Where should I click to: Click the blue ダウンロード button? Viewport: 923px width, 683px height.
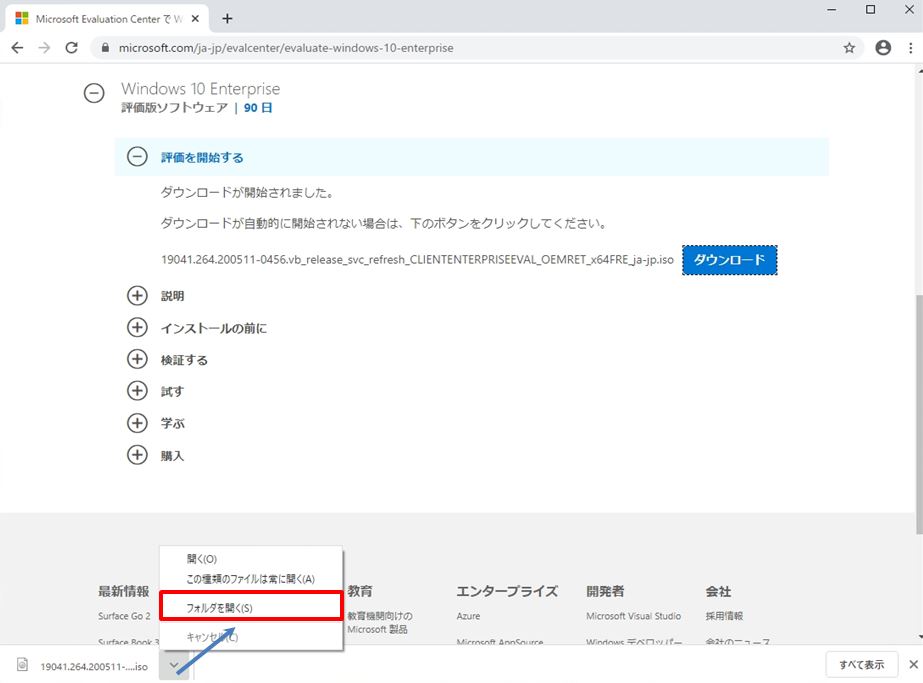click(x=729, y=260)
